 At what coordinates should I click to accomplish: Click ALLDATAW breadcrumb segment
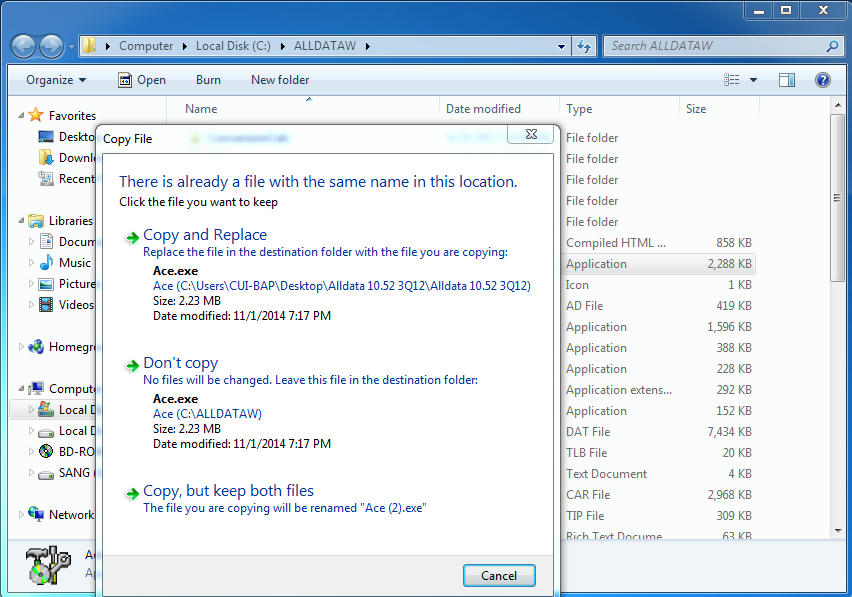pos(325,46)
